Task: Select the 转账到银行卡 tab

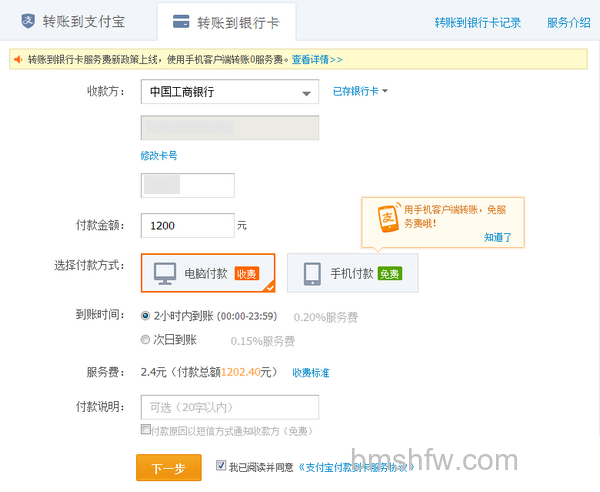Action: pos(226,22)
